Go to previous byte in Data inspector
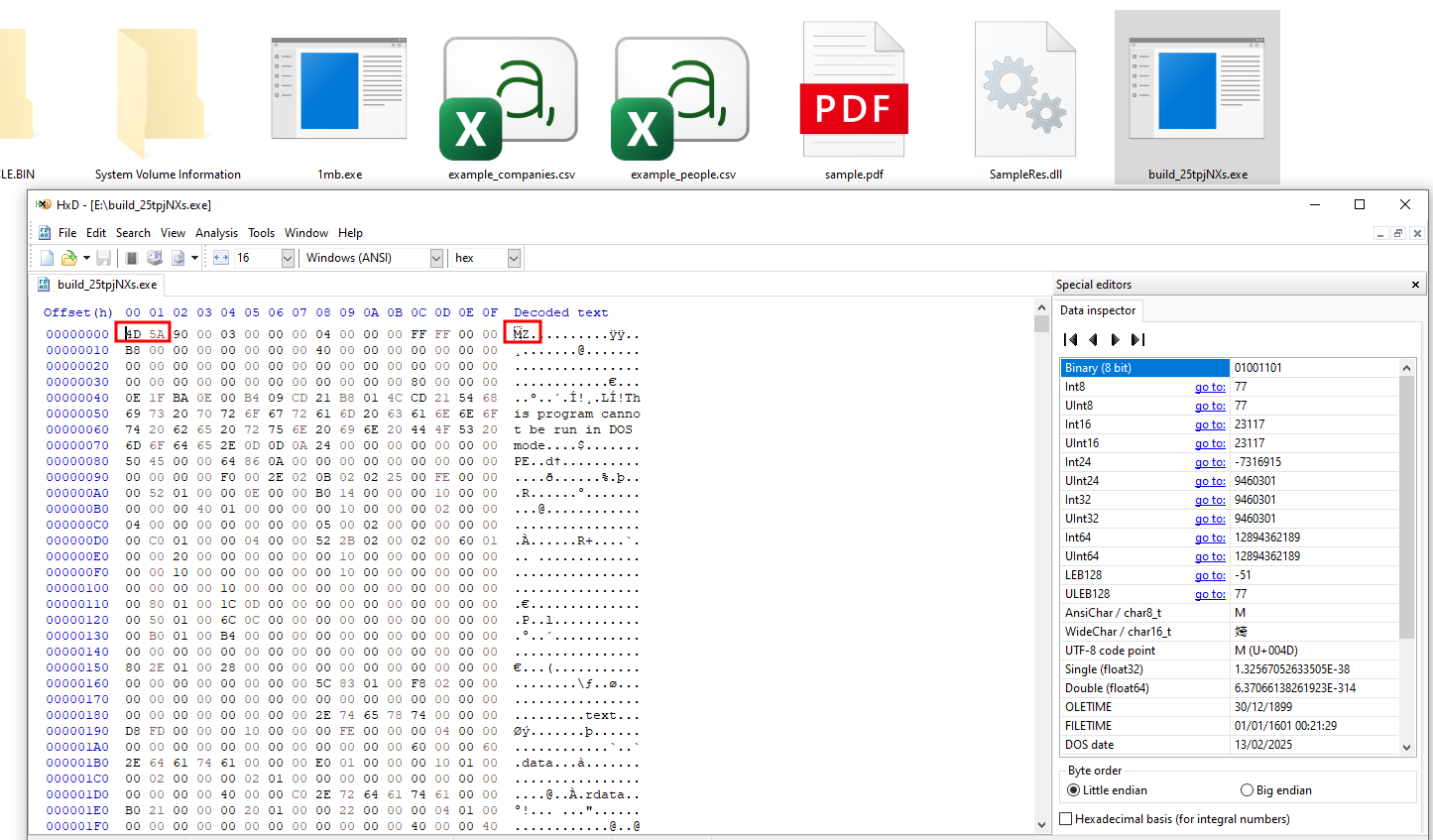This screenshot has height=840, width=1433. tap(1093, 340)
